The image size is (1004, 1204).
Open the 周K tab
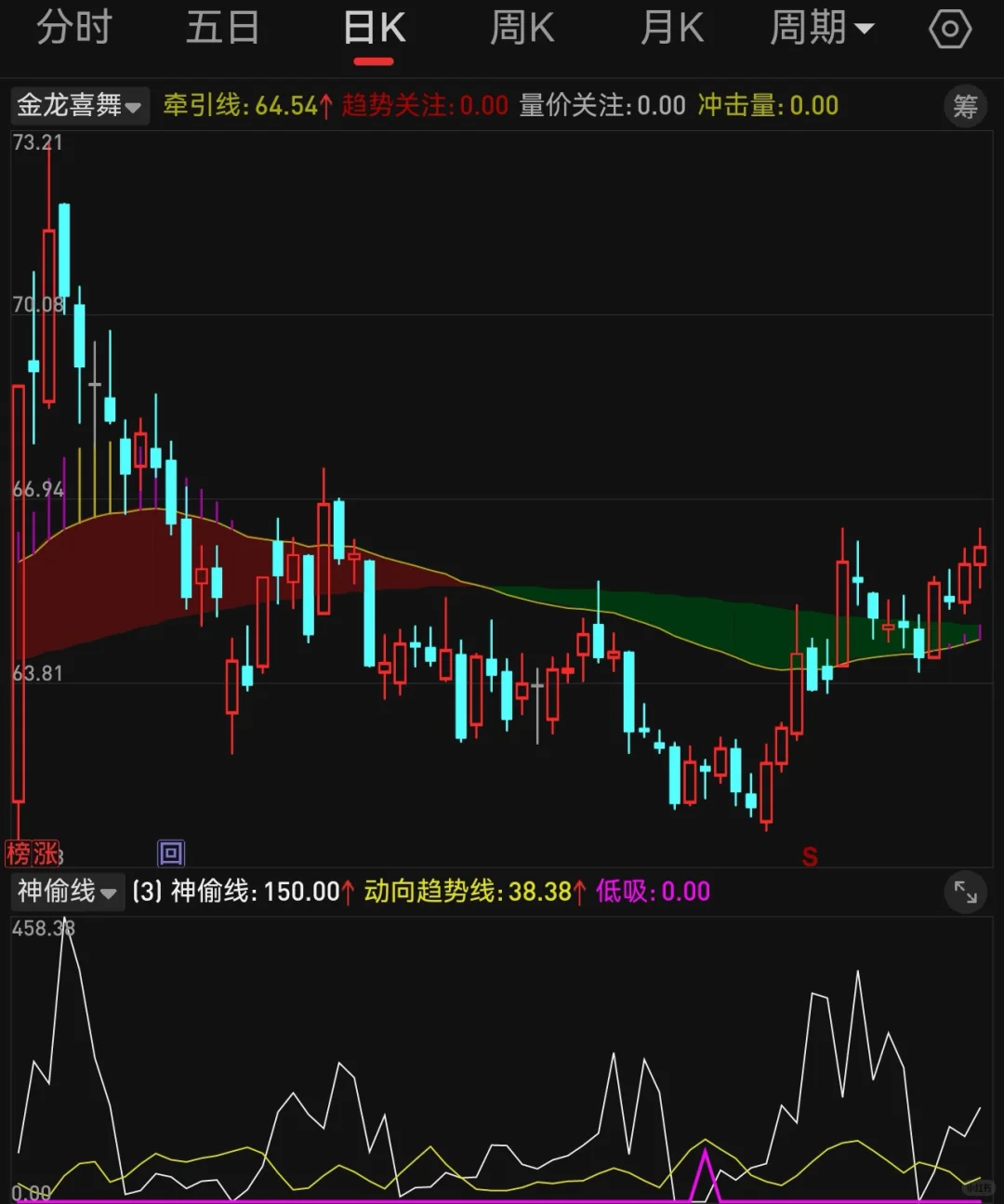tap(522, 28)
